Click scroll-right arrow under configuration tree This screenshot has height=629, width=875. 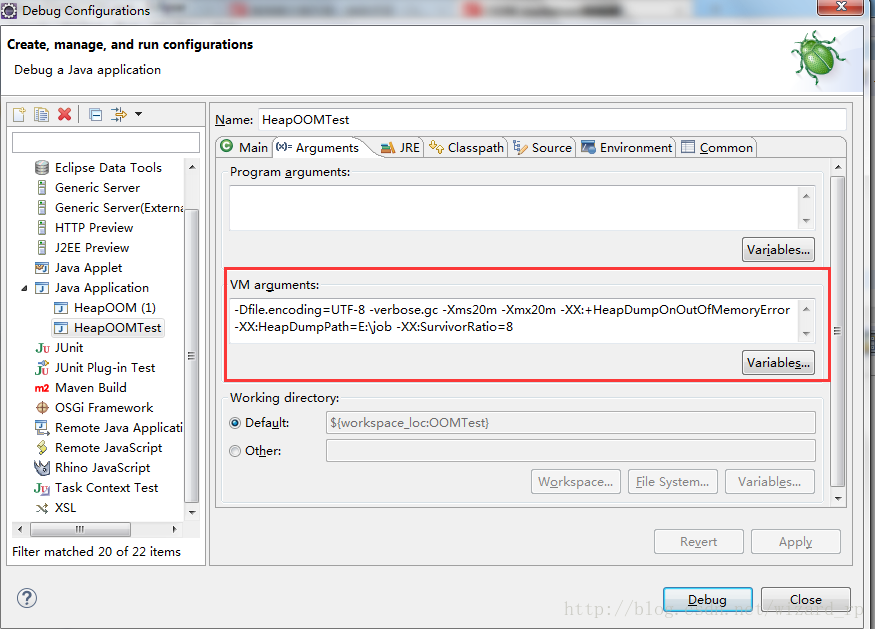click(175, 529)
